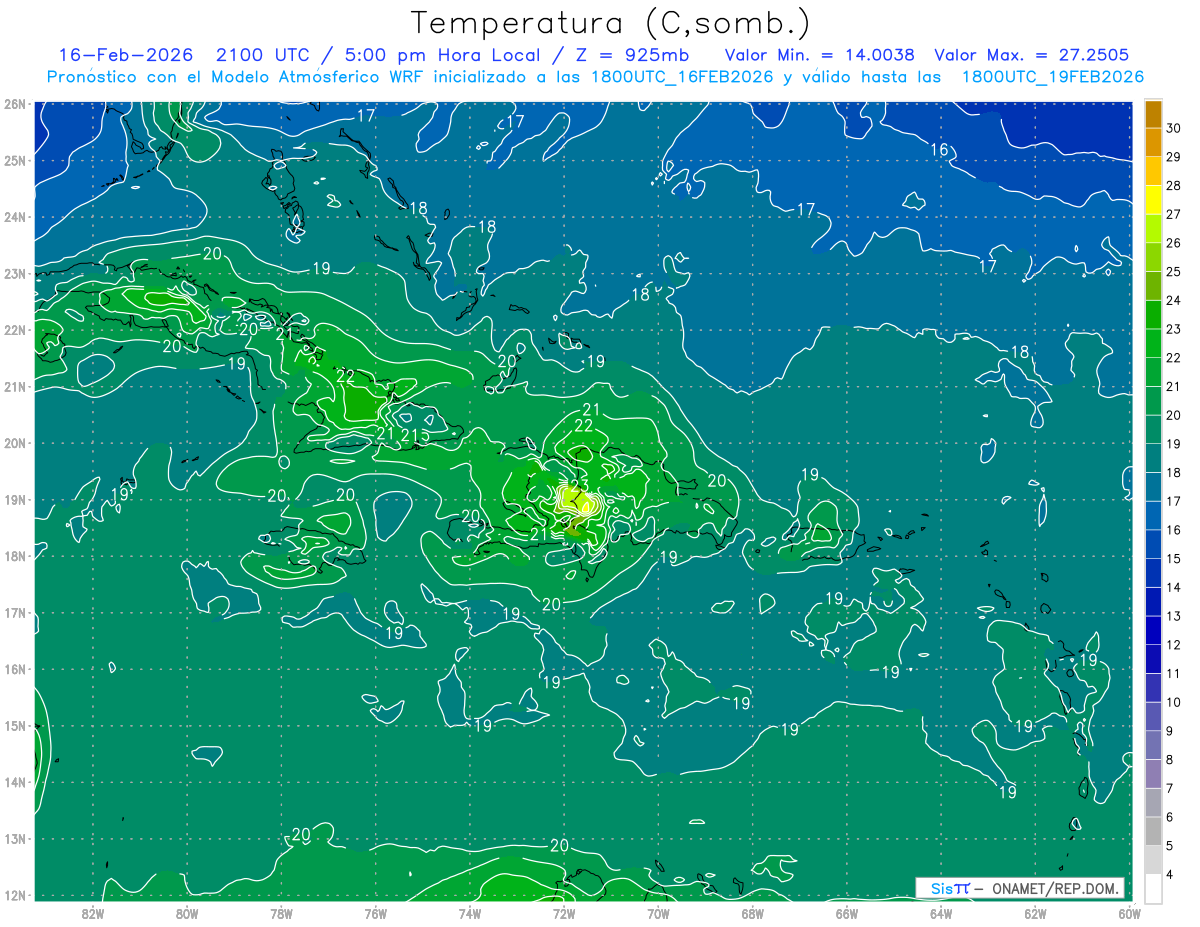Screen dimensions: 1200x927
Task: Click the "20" label on the color scale
Action: pyautogui.click(x=1174, y=415)
